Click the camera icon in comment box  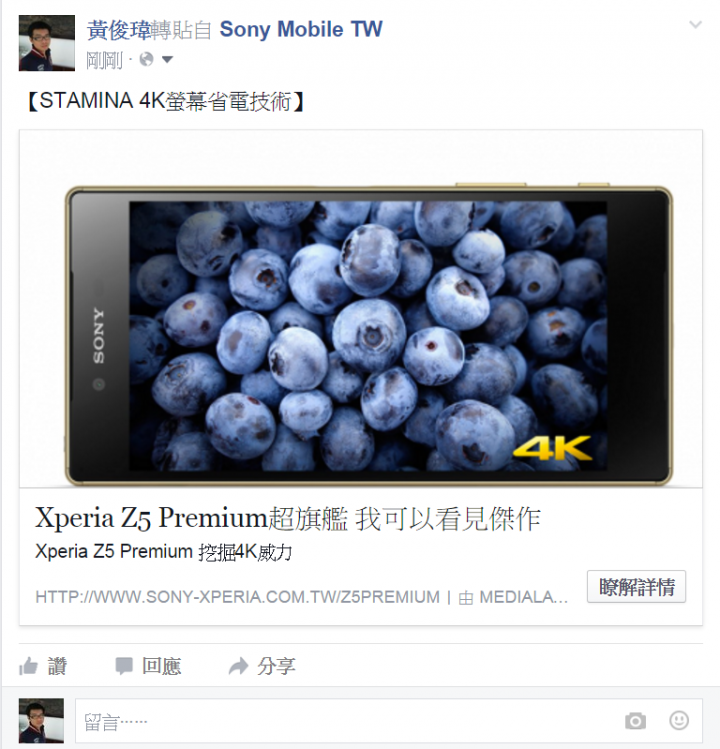635,721
